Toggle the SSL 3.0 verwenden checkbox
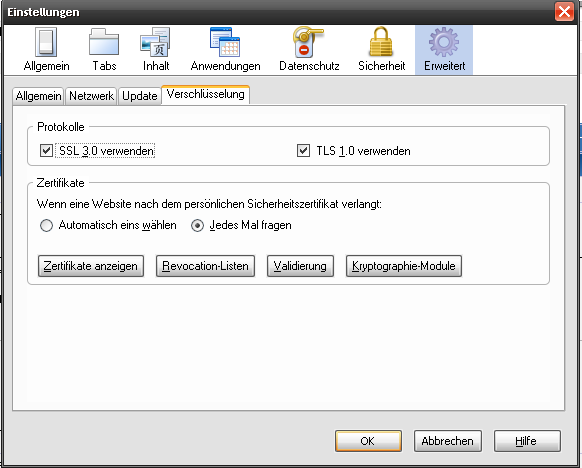Screen dimensions: 582x468 (x=46, y=151)
